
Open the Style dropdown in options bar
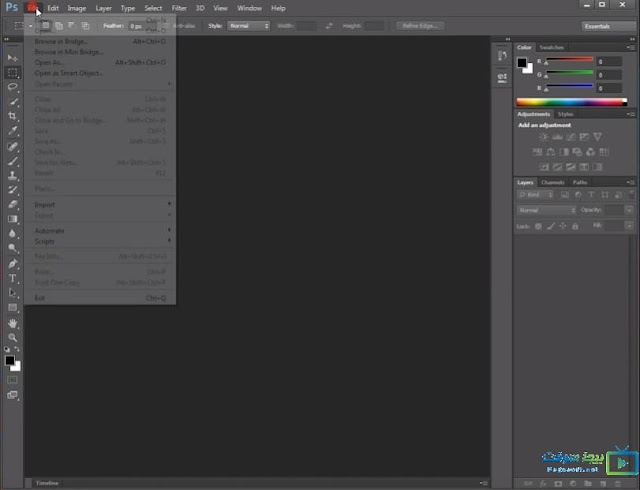pyautogui.click(x=249, y=26)
